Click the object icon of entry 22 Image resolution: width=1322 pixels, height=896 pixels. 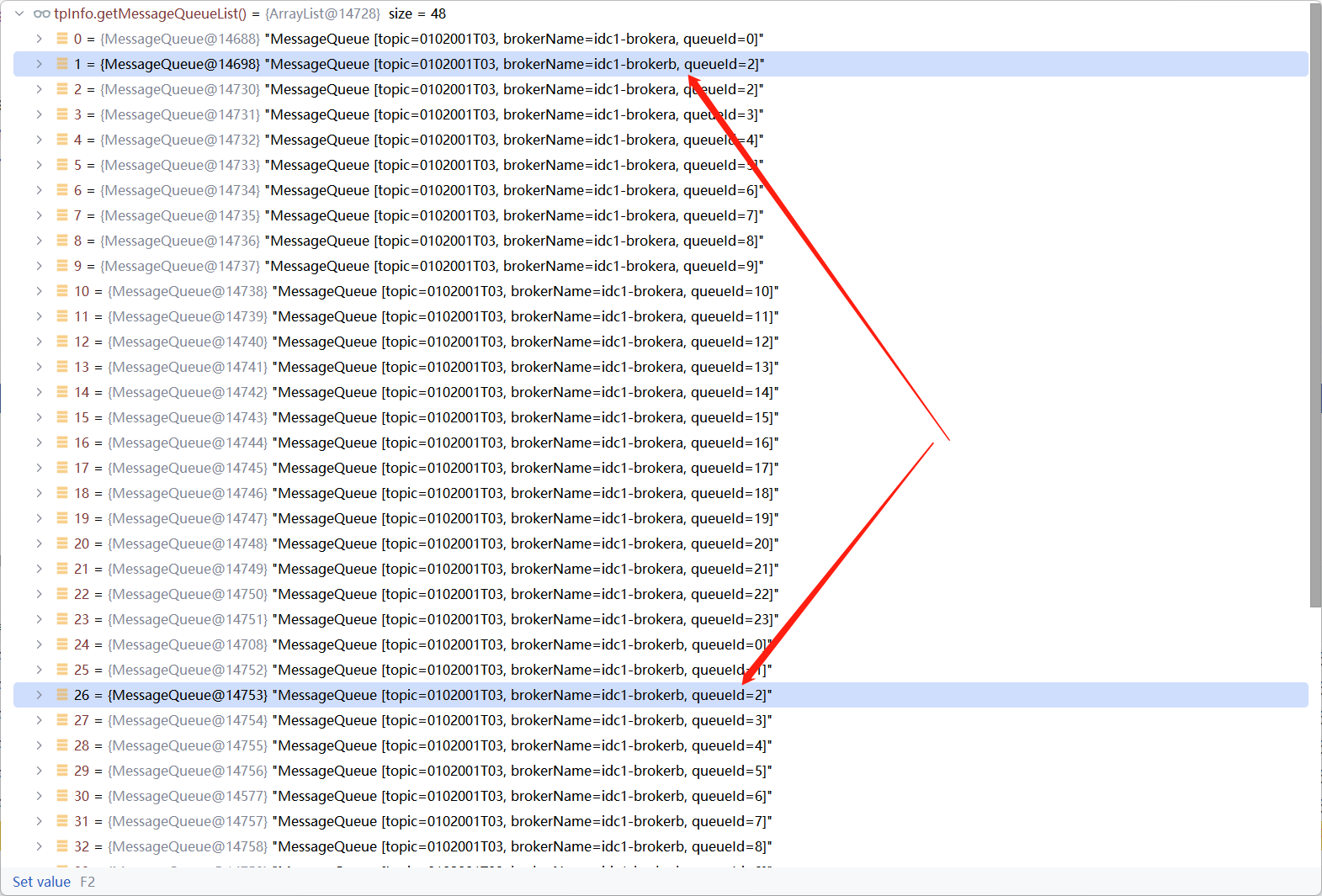62,593
